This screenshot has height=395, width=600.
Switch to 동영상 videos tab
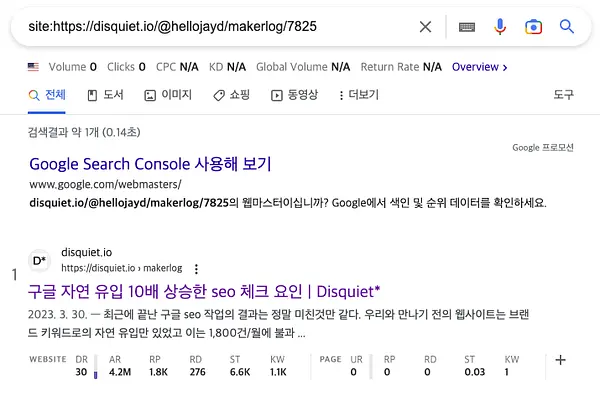(x=294, y=95)
